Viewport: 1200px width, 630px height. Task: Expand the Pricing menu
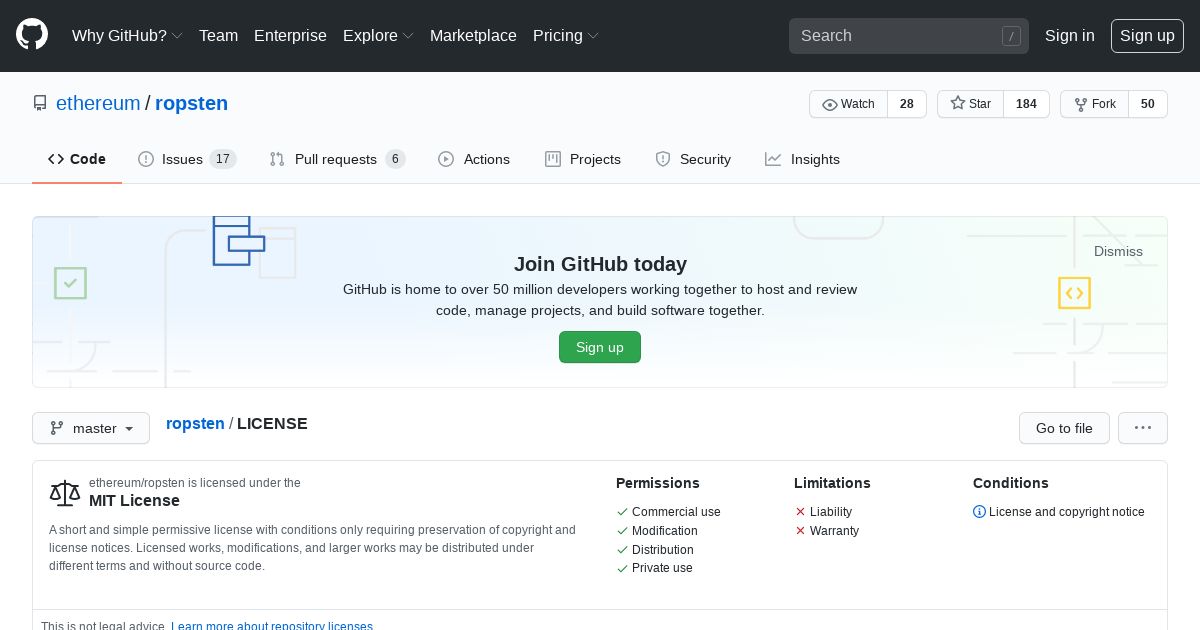click(x=566, y=35)
